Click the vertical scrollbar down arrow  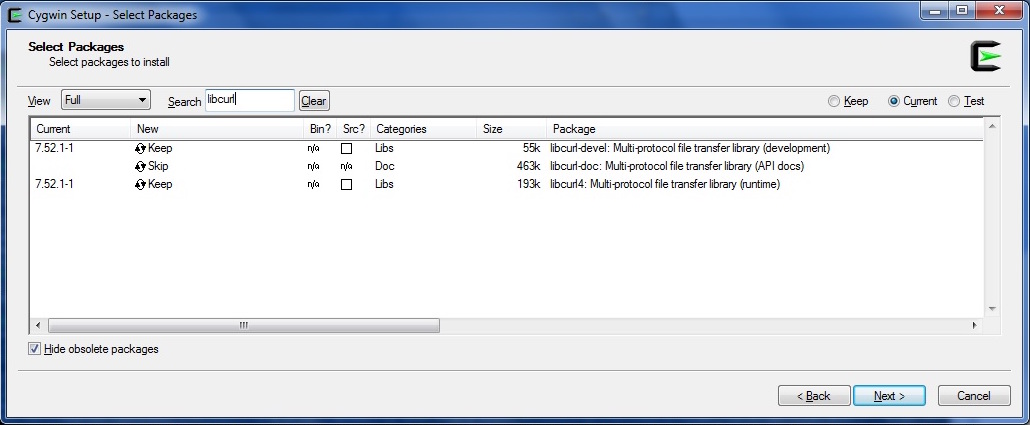pos(992,309)
